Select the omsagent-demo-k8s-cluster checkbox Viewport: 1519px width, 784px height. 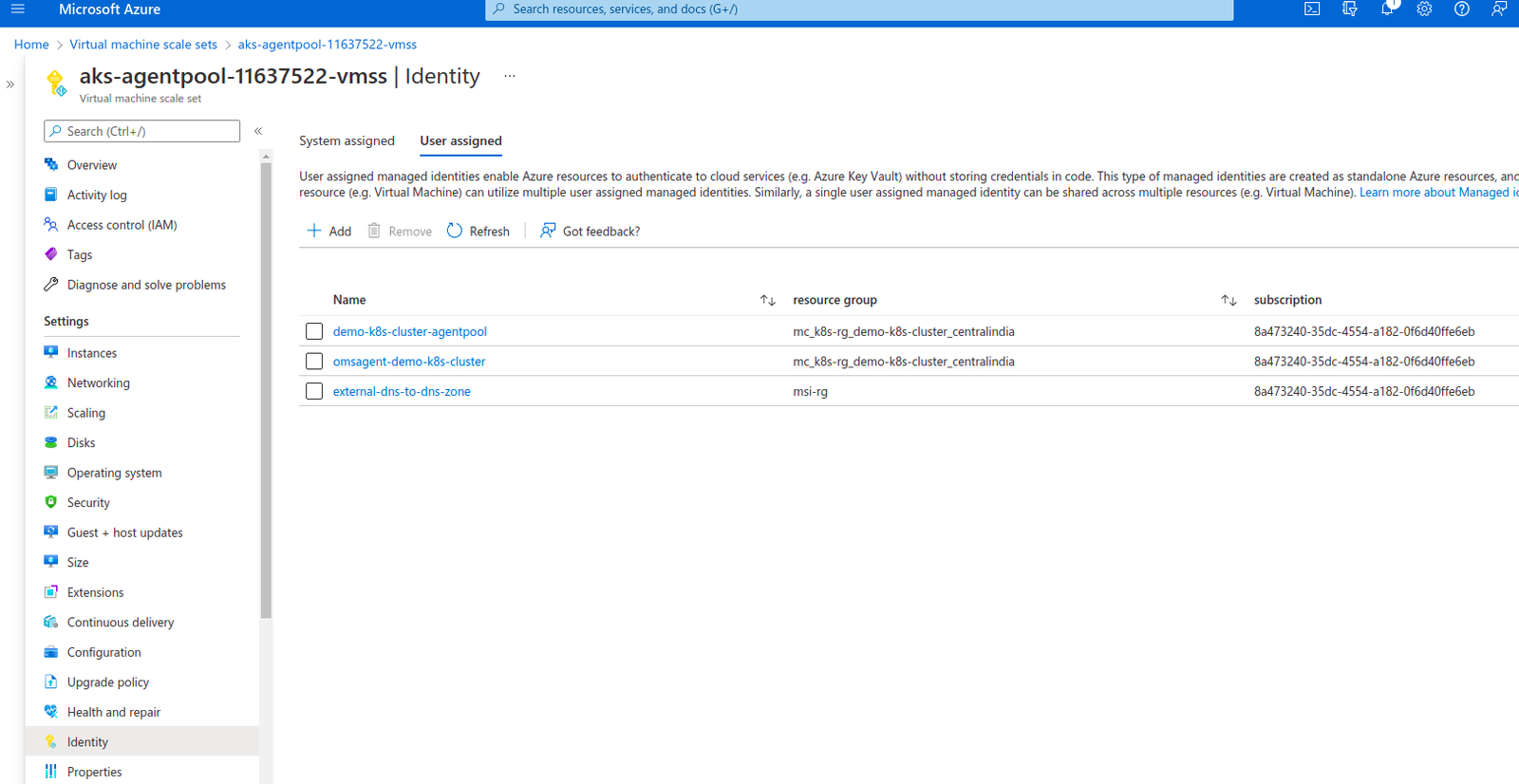click(x=314, y=362)
